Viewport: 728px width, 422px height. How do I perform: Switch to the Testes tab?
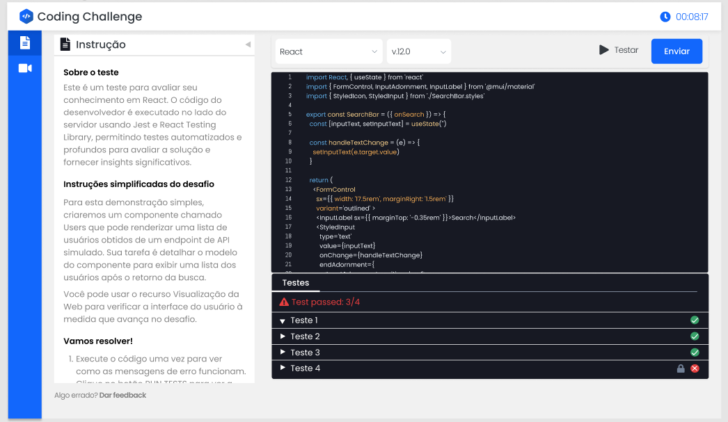click(295, 283)
